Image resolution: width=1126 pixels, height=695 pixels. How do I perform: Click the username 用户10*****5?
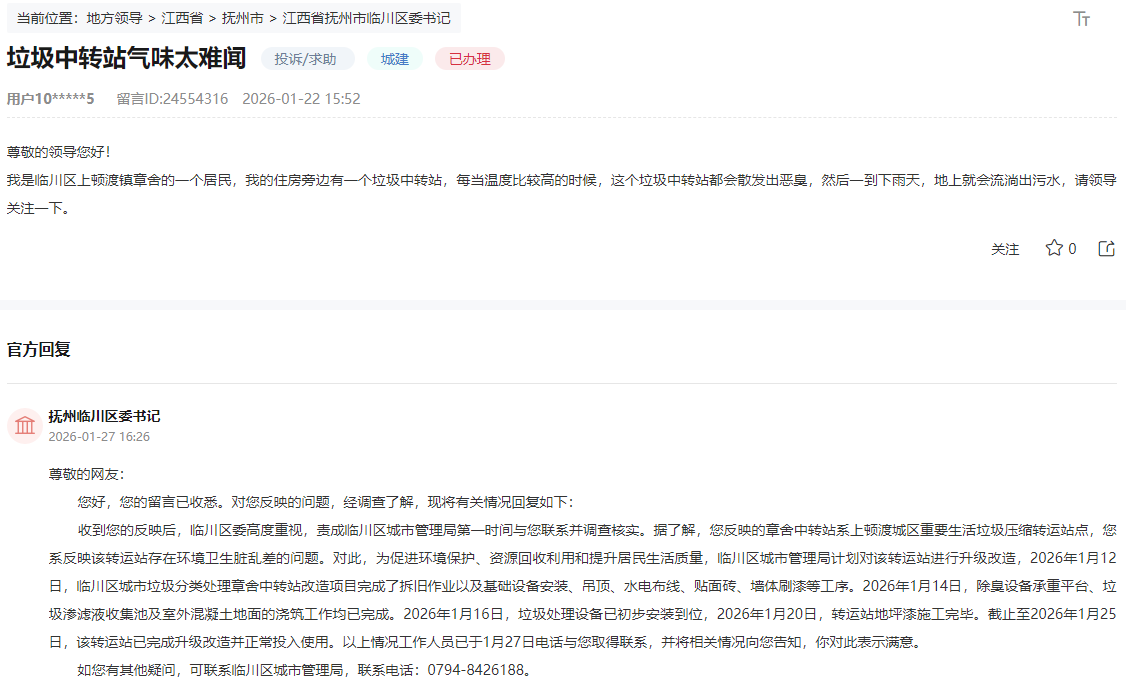pyautogui.click(x=50, y=99)
